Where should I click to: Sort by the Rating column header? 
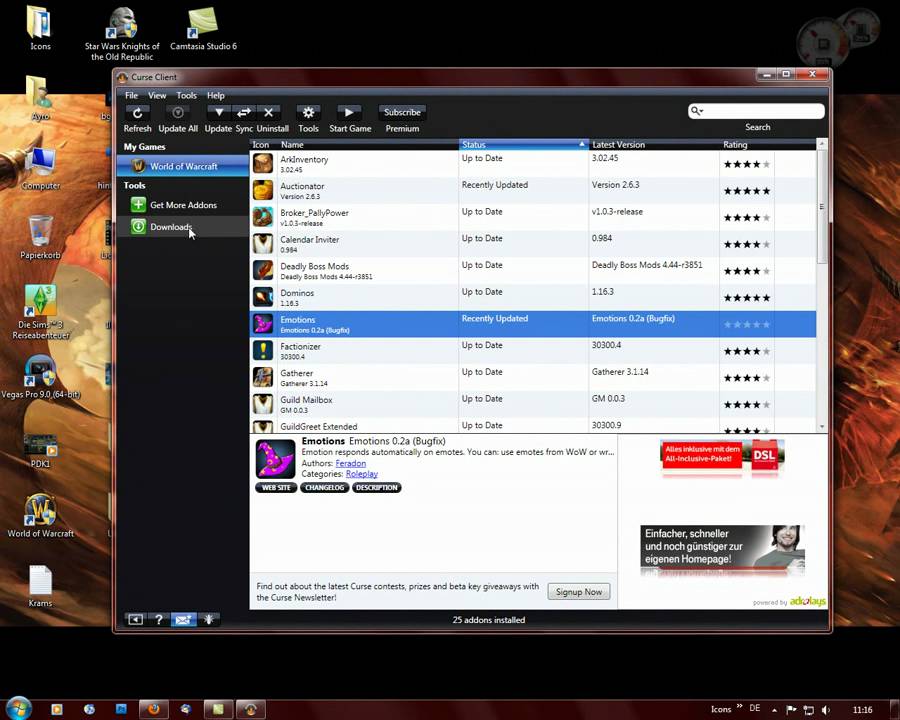[x=746, y=145]
